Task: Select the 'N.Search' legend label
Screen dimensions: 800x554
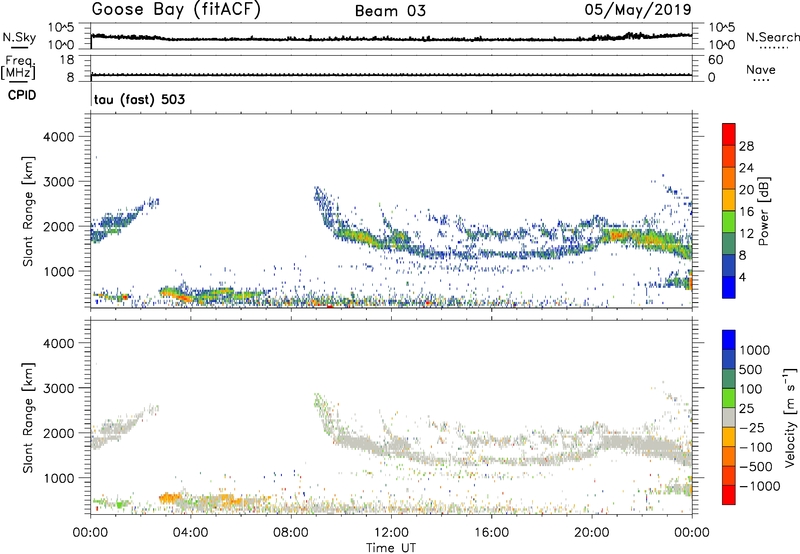Action: (x=773, y=37)
